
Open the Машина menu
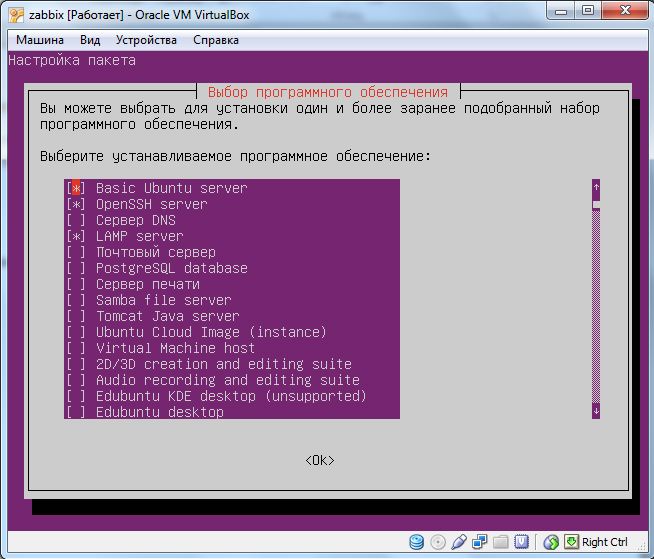pos(40,40)
